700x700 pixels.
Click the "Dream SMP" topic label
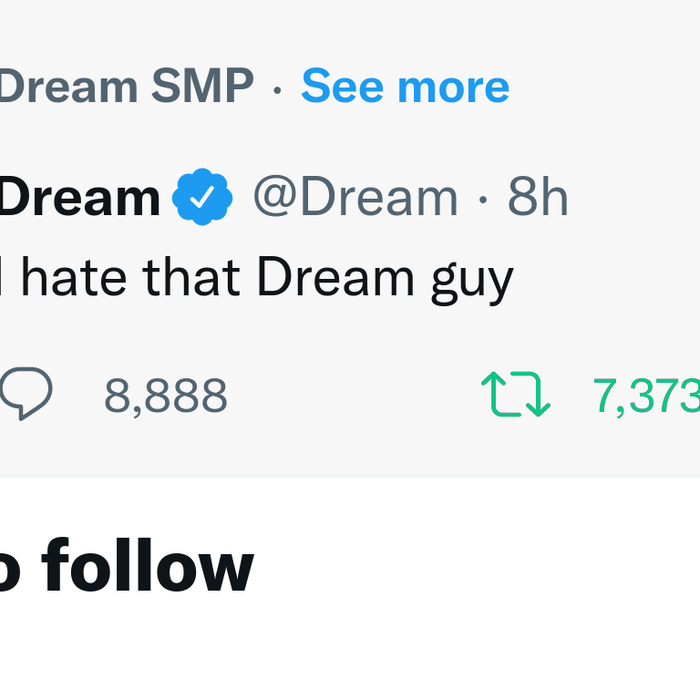point(125,87)
